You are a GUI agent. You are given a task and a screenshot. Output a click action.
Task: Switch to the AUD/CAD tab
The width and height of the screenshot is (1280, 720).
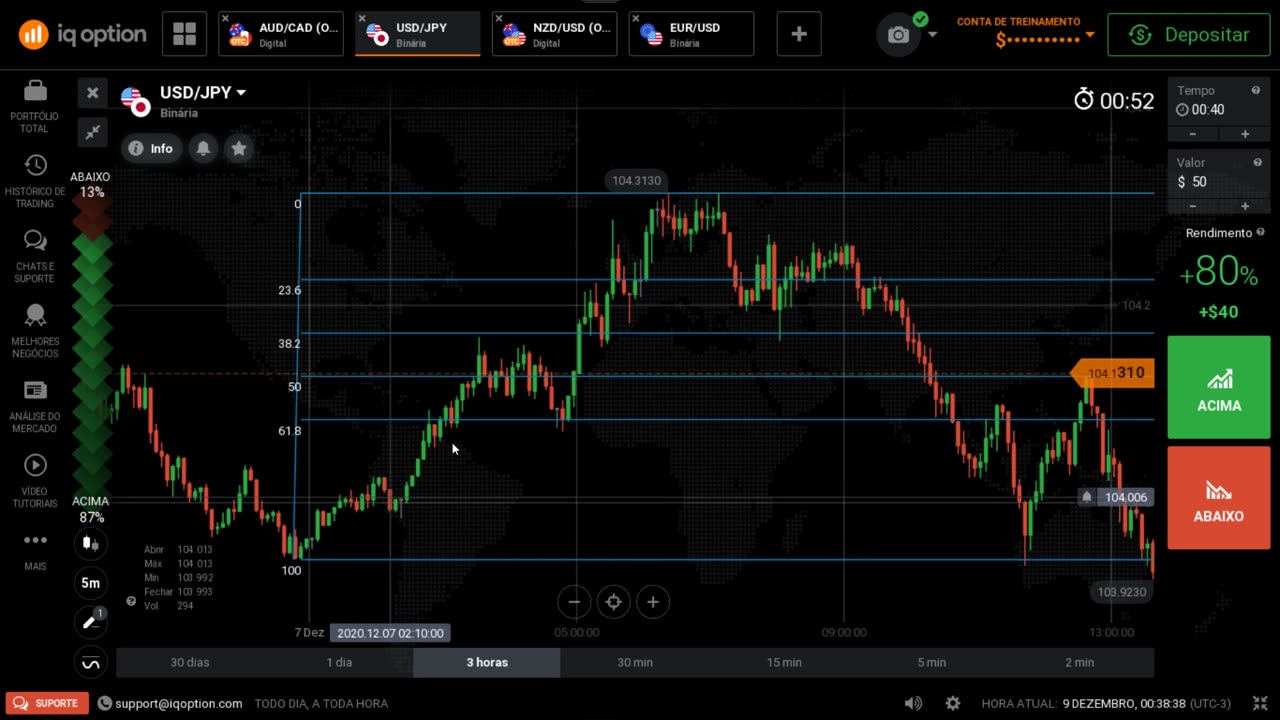[x=281, y=34]
